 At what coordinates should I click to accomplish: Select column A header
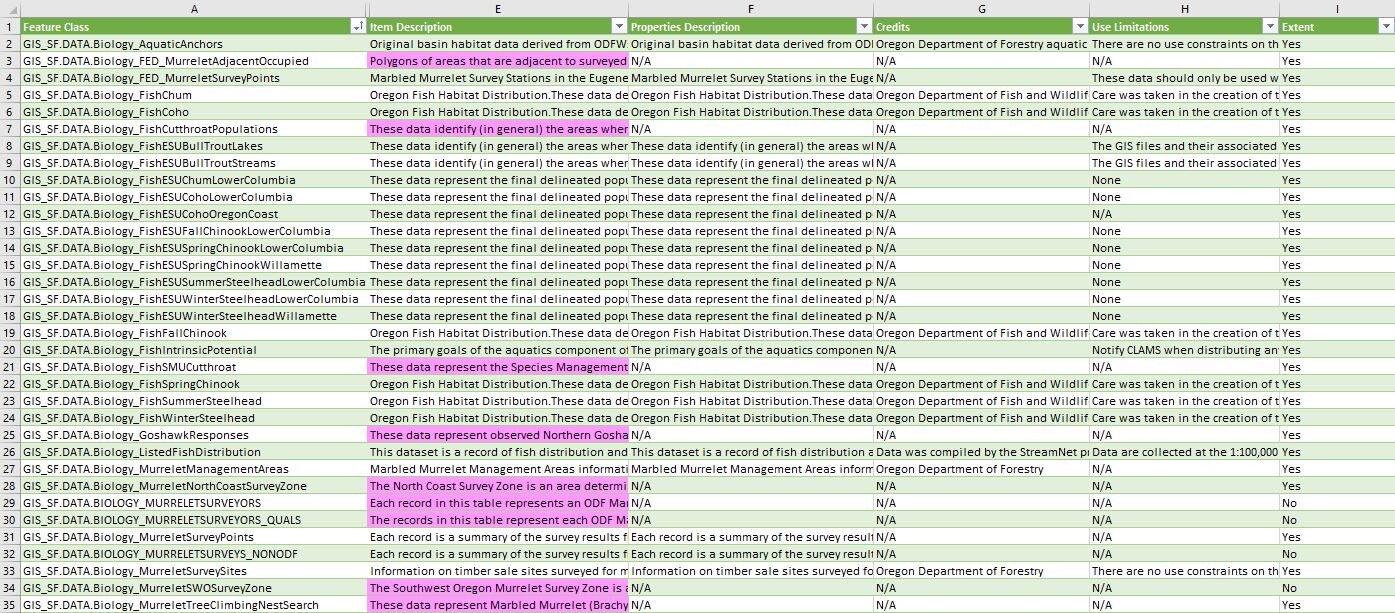coord(193,8)
